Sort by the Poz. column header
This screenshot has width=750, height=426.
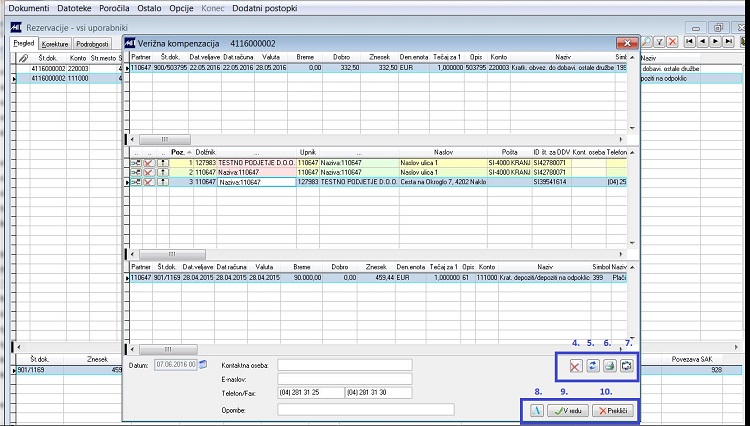(x=181, y=152)
